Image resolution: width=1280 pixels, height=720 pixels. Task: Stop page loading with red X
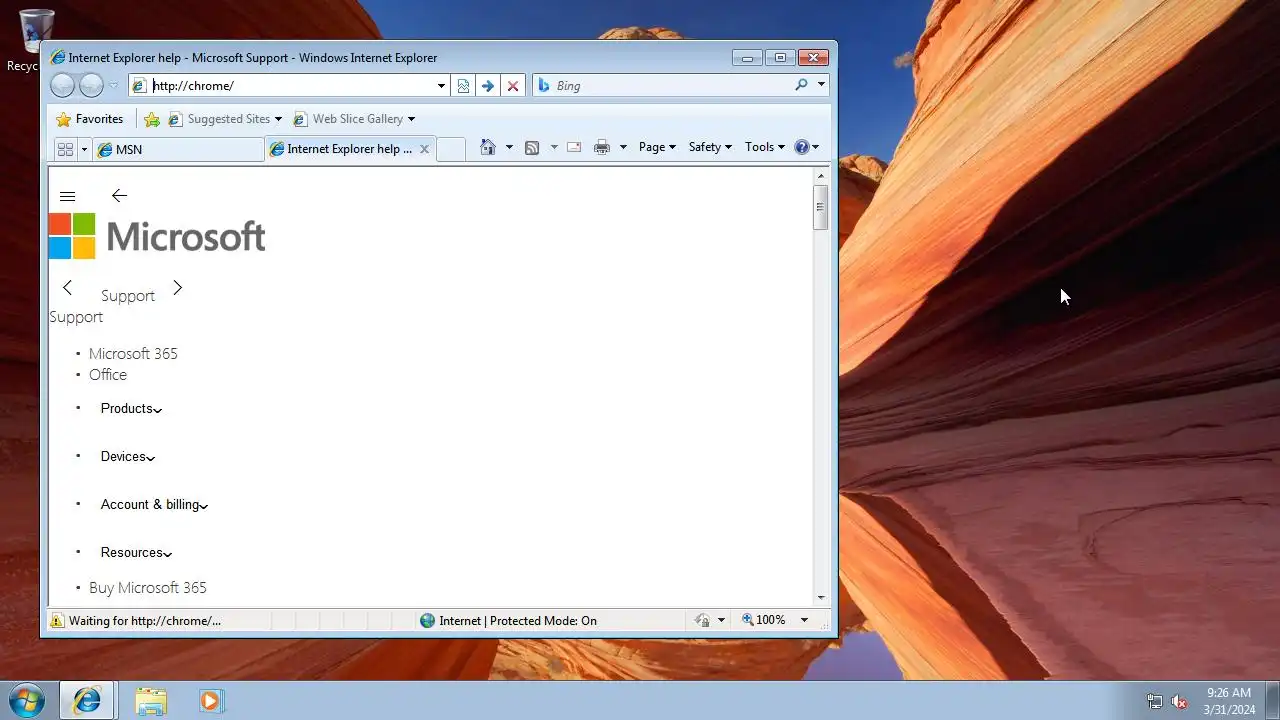tap(513, 86)
